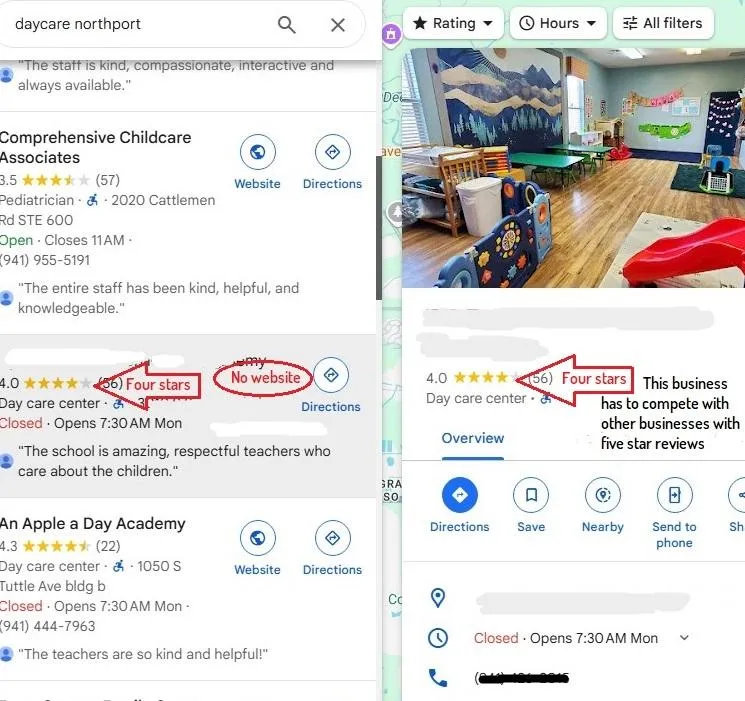This screenshot has height=701, width=745.
Task: Select the Overview tab
Action: click(473, 438)
